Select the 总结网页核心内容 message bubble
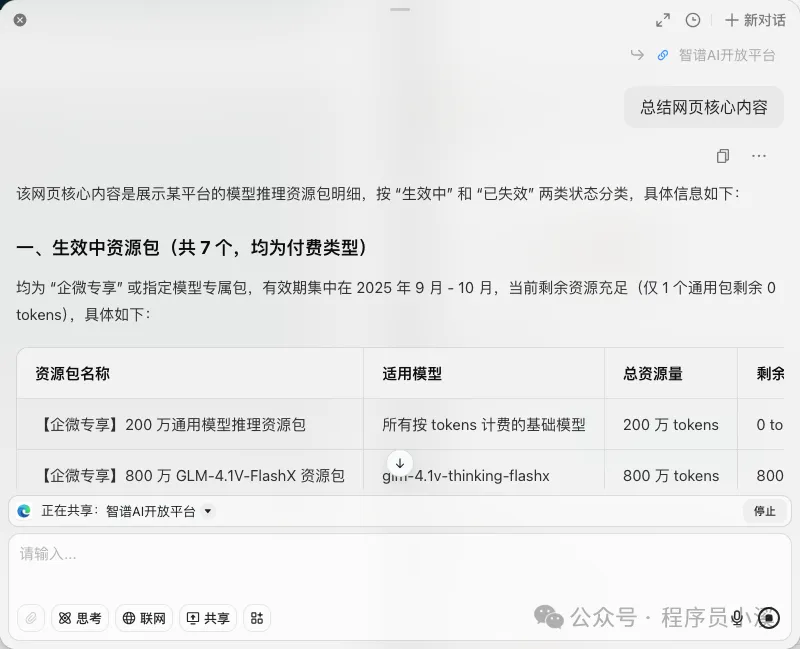 [x=704, y=107]
